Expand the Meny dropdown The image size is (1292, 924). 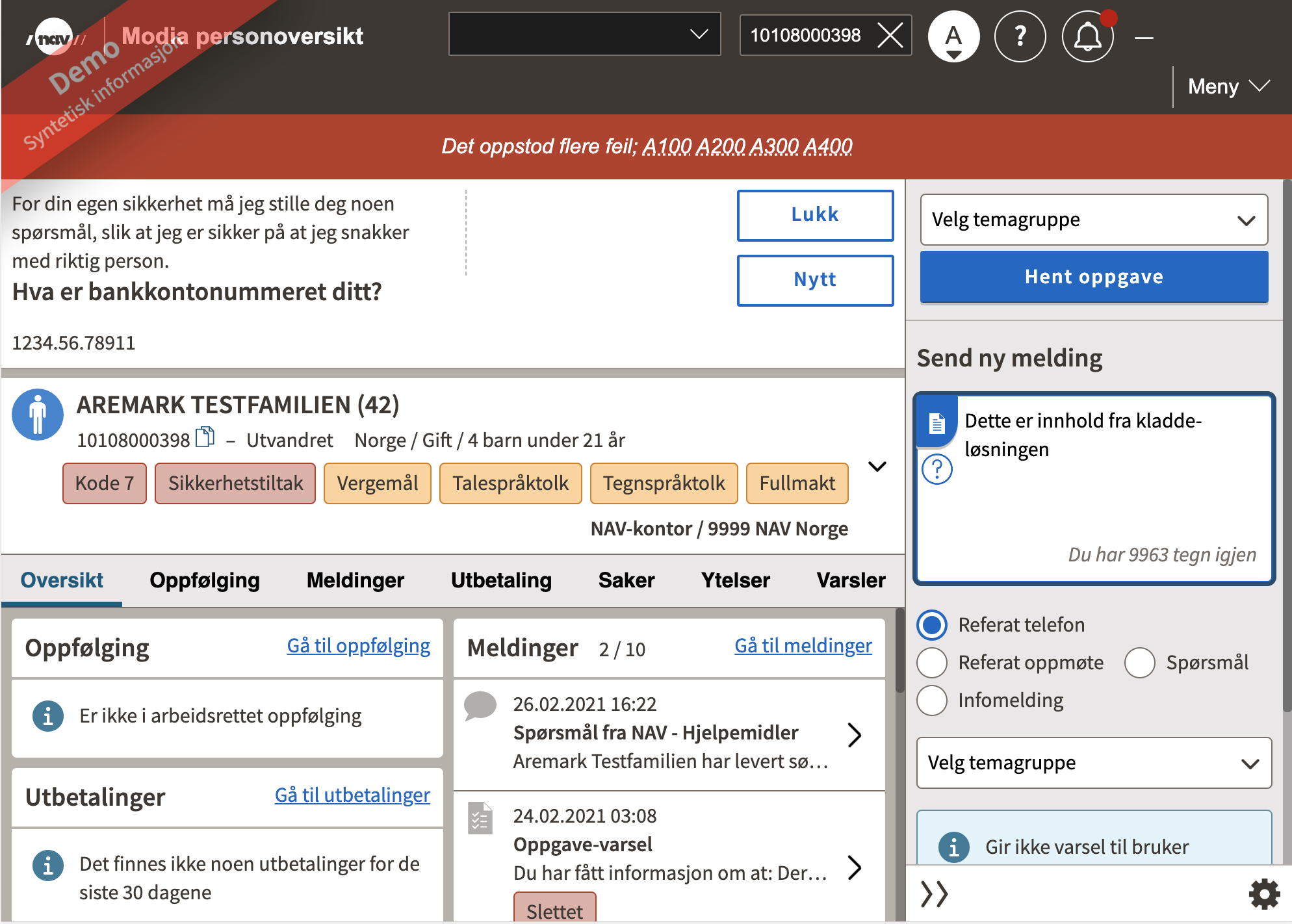tap(1228, 86)
